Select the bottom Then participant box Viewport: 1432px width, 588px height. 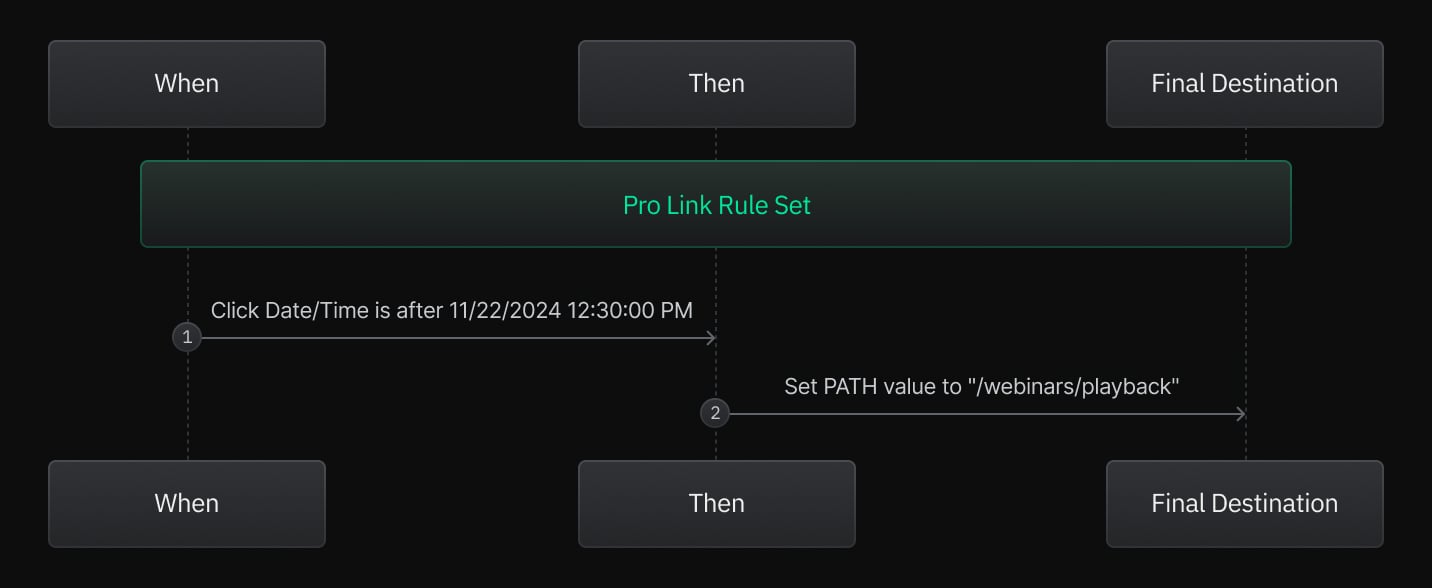coord(716,504)
